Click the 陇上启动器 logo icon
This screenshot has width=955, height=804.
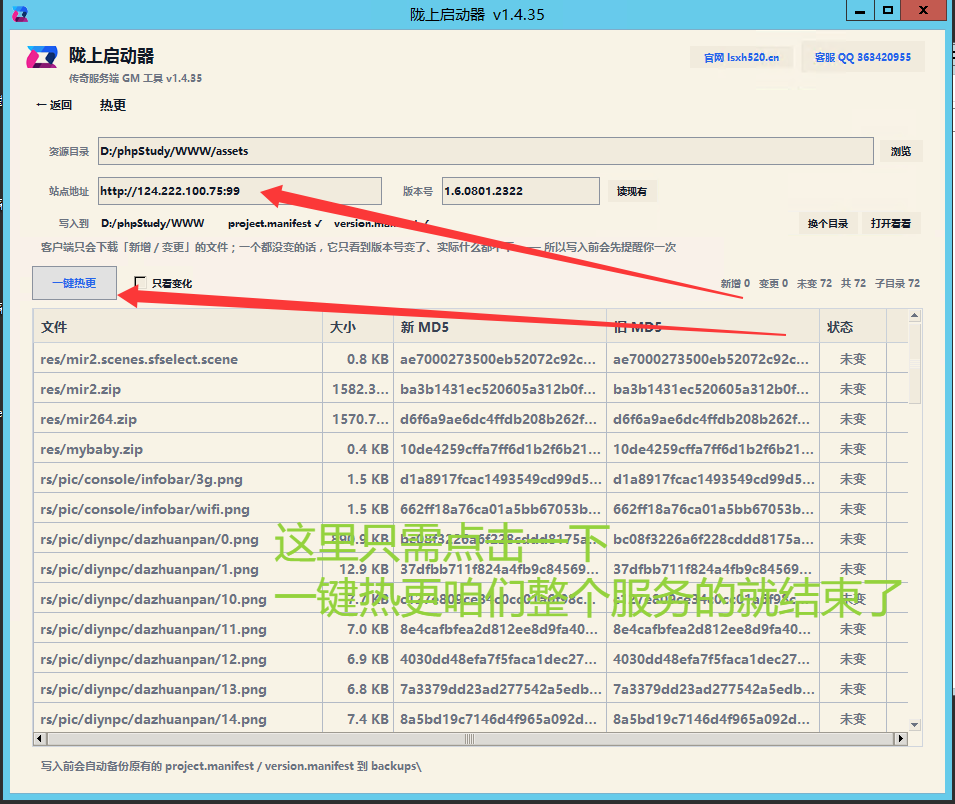(x=41, y=57)
